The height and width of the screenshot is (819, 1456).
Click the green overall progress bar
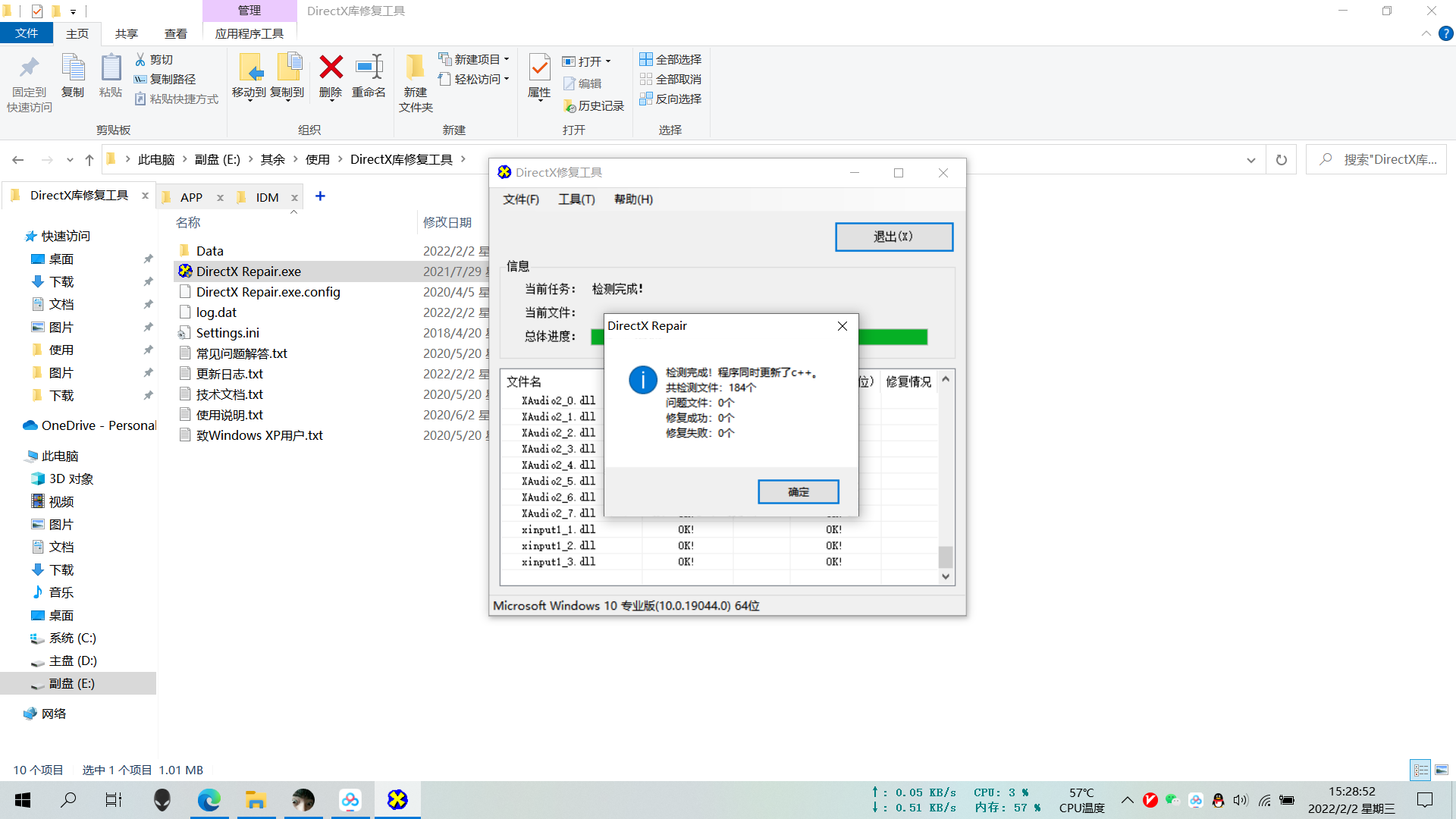tap(893, 337)
